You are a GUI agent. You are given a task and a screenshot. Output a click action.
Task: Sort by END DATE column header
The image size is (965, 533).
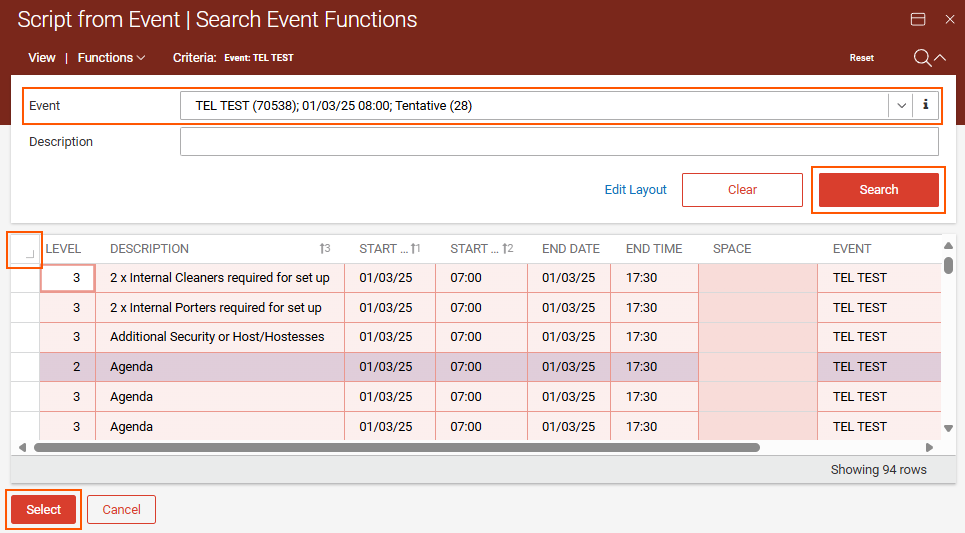[571, 249]
